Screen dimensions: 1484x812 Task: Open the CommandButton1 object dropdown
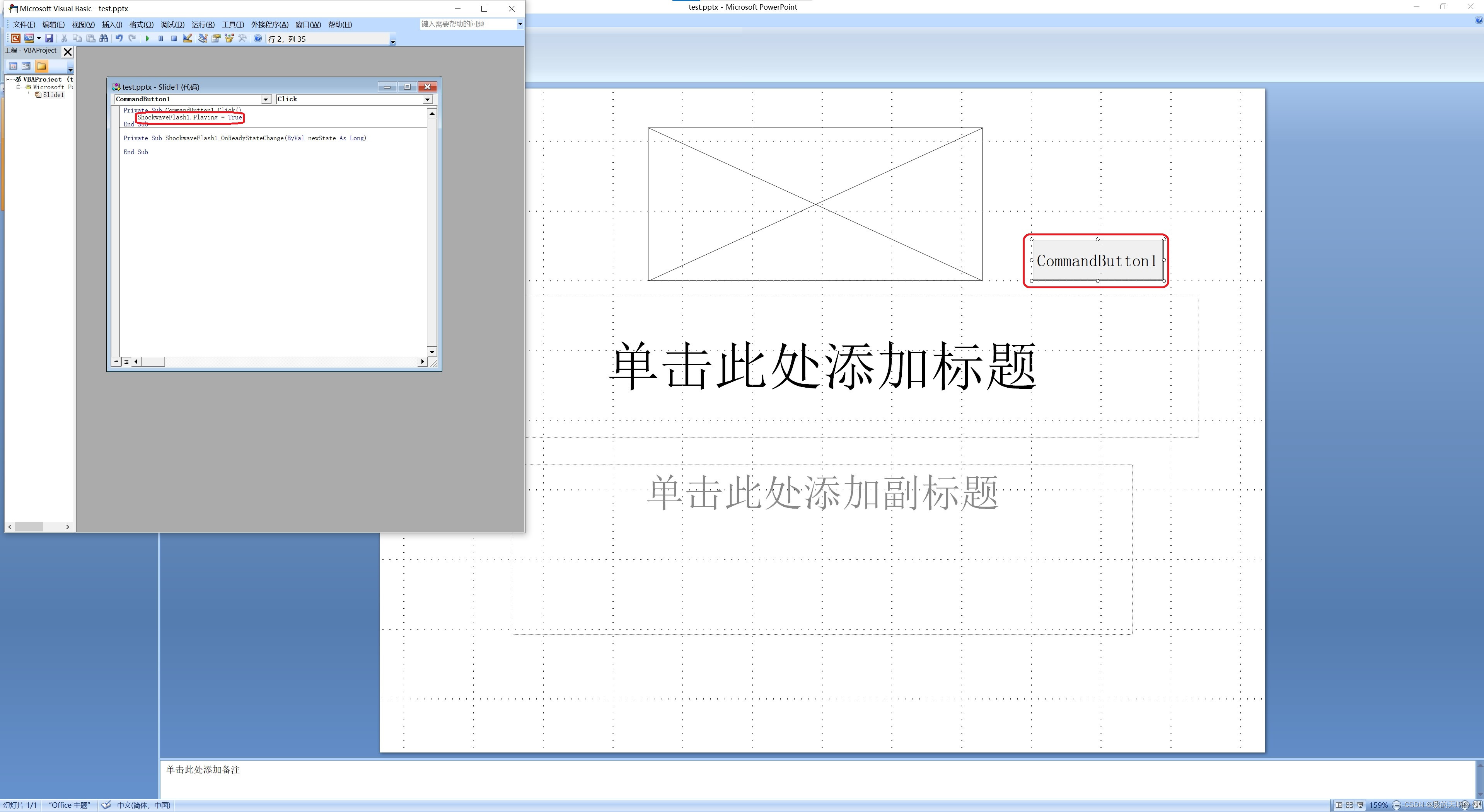coord(266,100)
